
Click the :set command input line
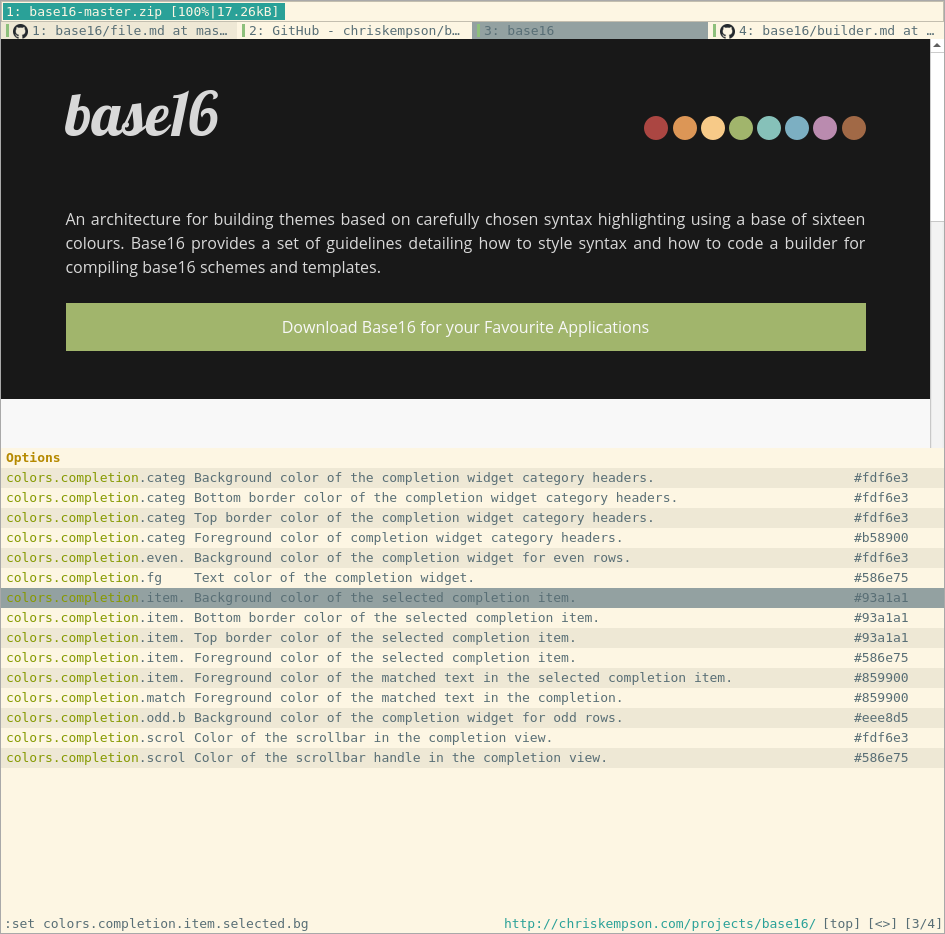(x=157, y=923)
